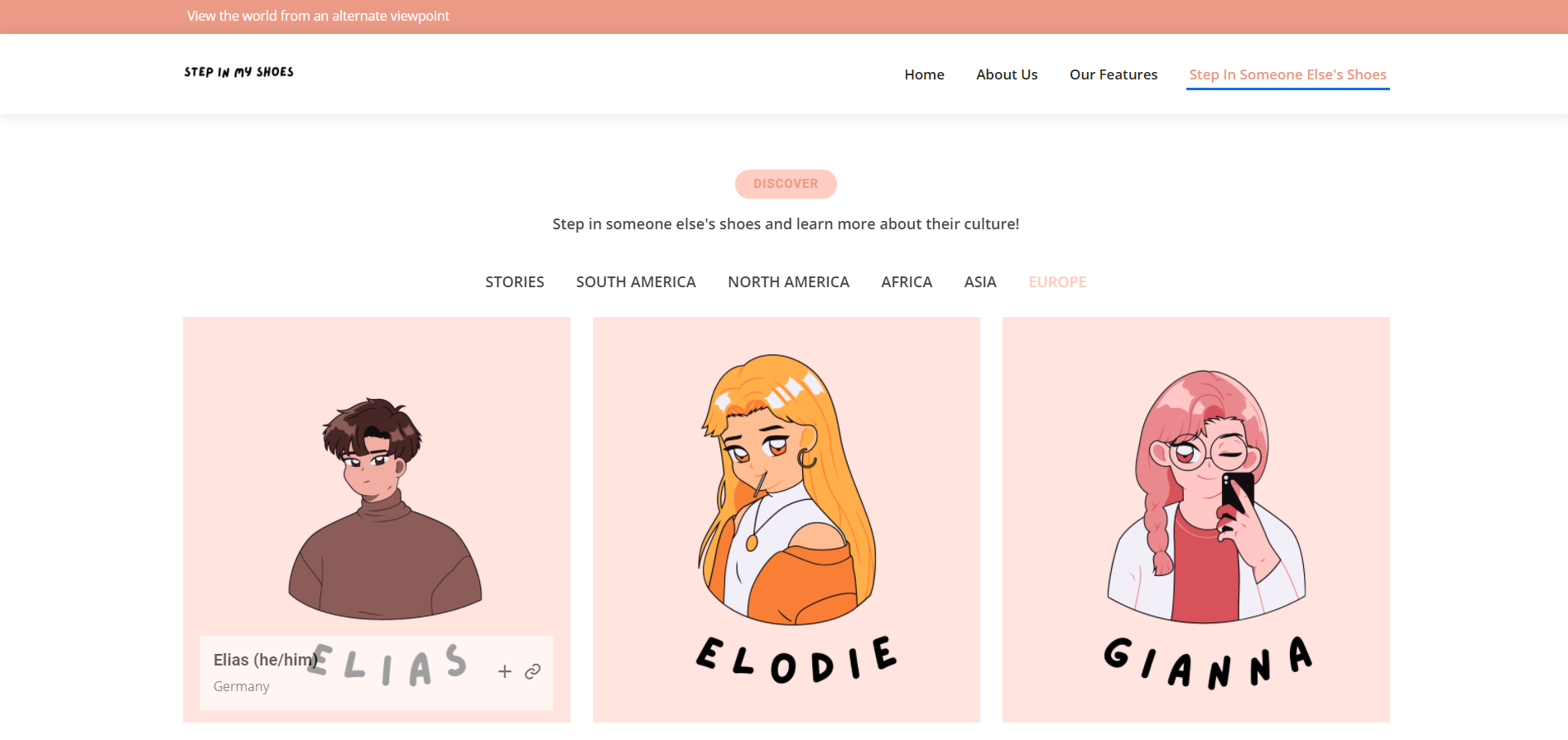Image resolution: width=1568 pixels, height=740 pixels.
Task: Navigate to Our Features
Action: pyautogui.click(x=1113, y=74)
